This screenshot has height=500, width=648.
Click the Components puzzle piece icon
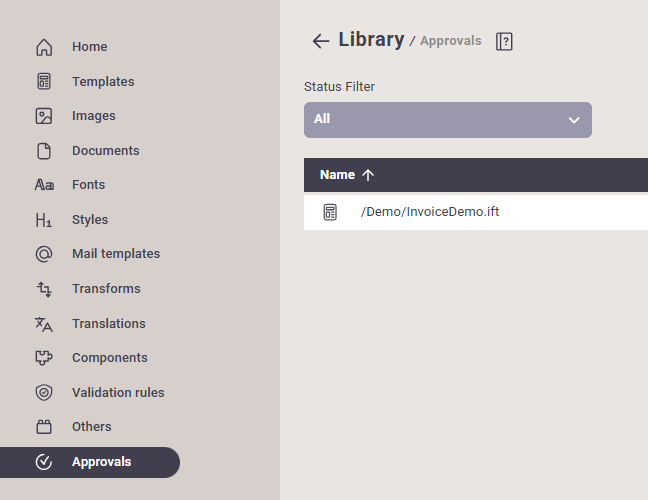pyautogui.click(x=43, y=358)
